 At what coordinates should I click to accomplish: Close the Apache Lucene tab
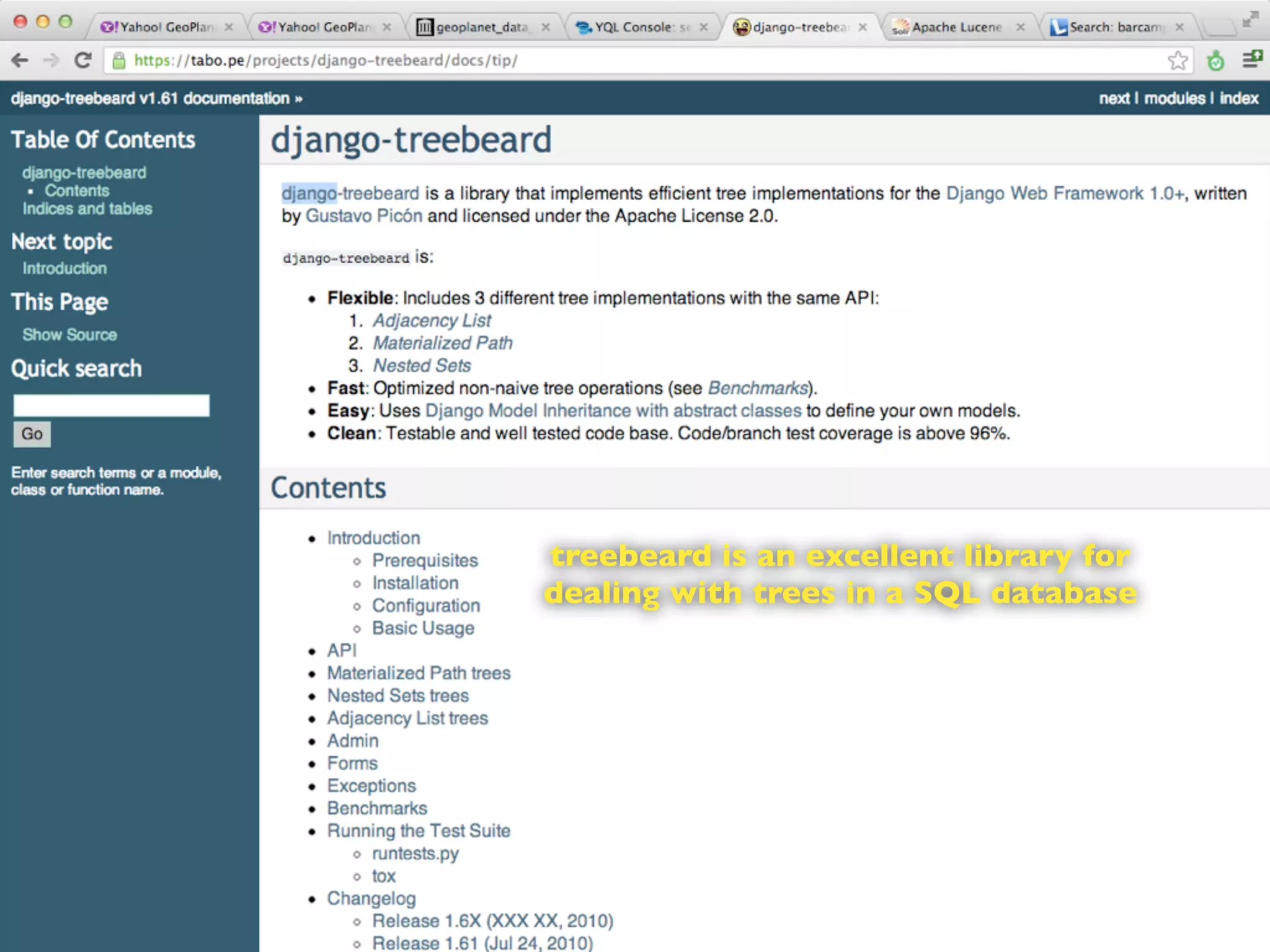(x=1021, y=27)
